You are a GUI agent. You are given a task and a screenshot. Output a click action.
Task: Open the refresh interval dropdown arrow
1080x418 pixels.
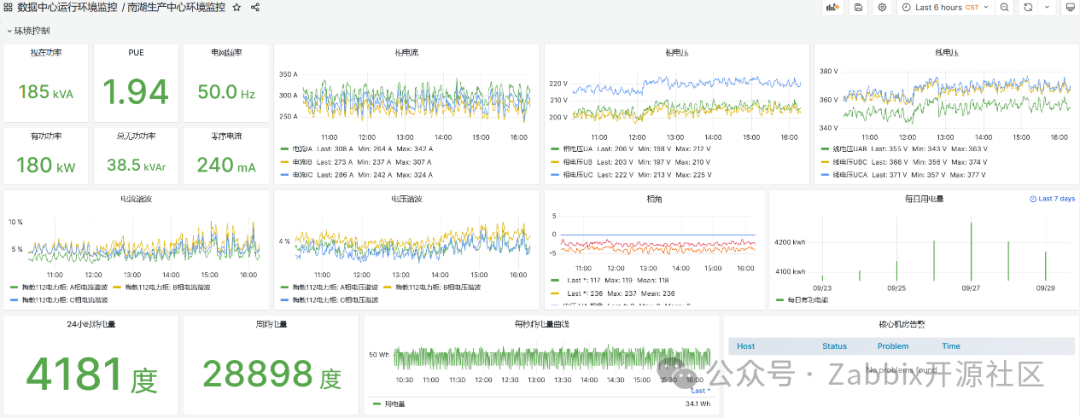1047,7
